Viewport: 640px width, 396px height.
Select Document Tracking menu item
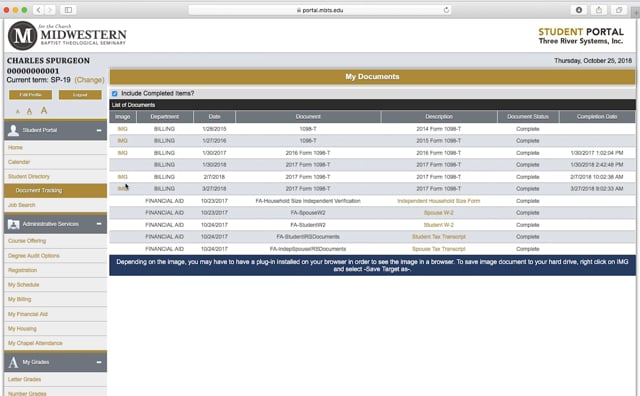[x=56, y=191]
